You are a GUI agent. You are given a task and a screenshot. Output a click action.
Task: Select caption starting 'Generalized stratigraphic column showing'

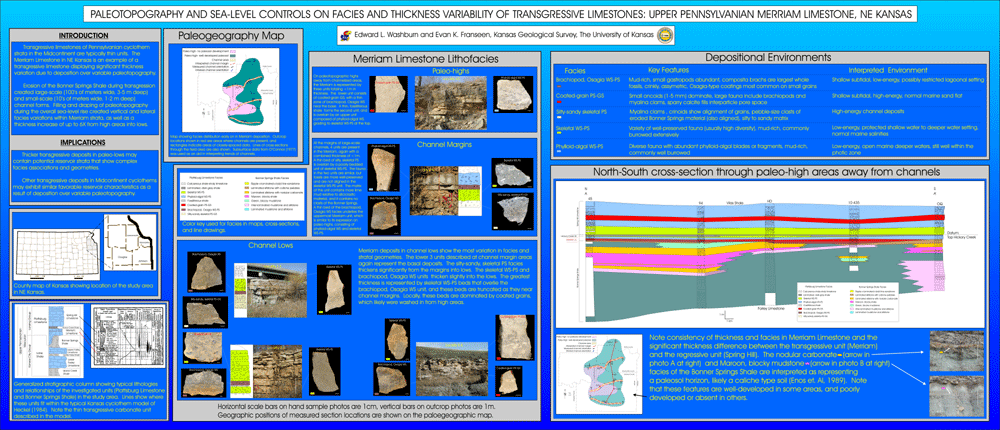pos(87,399)
